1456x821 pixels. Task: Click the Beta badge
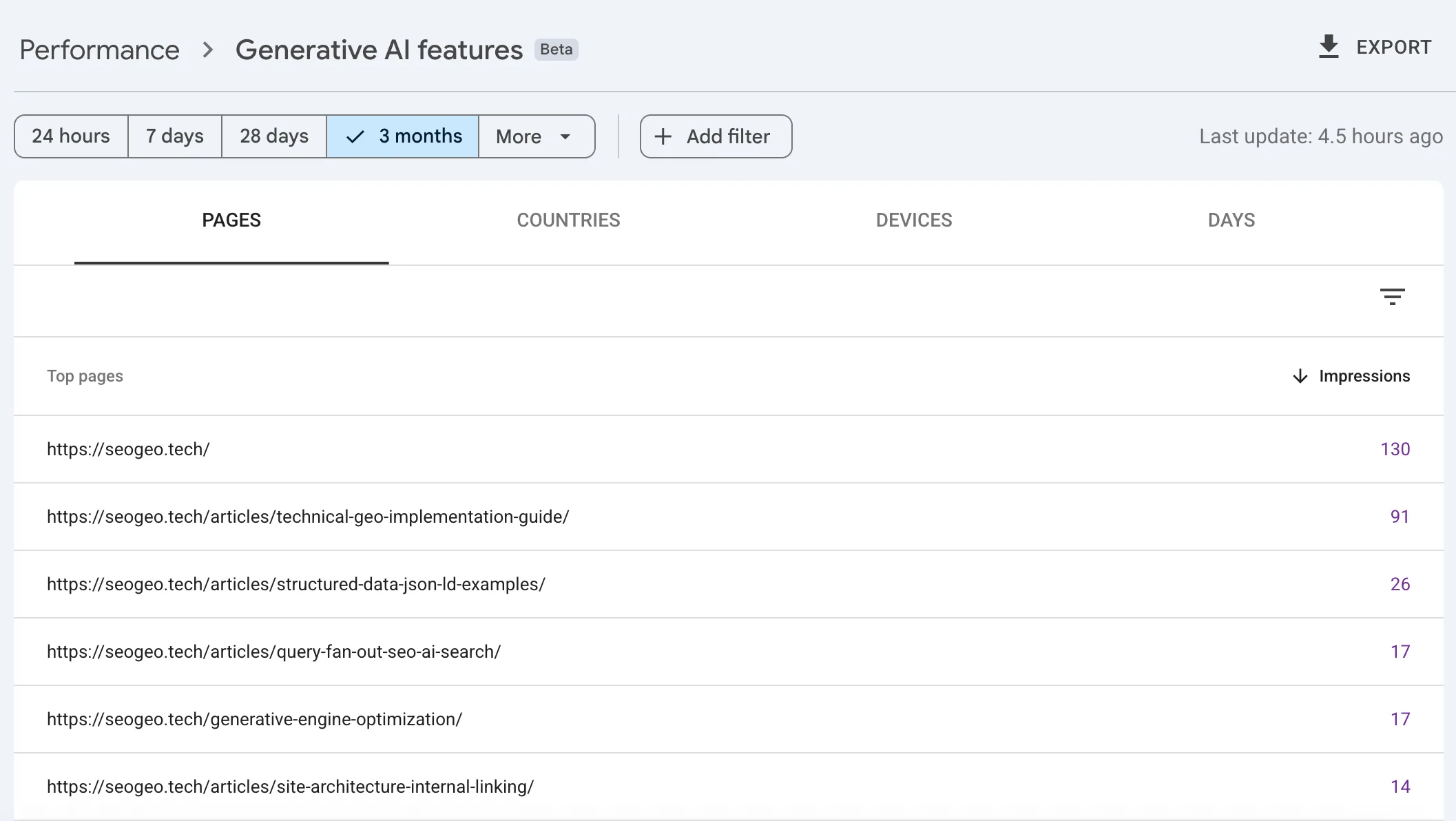click(557, 50)
